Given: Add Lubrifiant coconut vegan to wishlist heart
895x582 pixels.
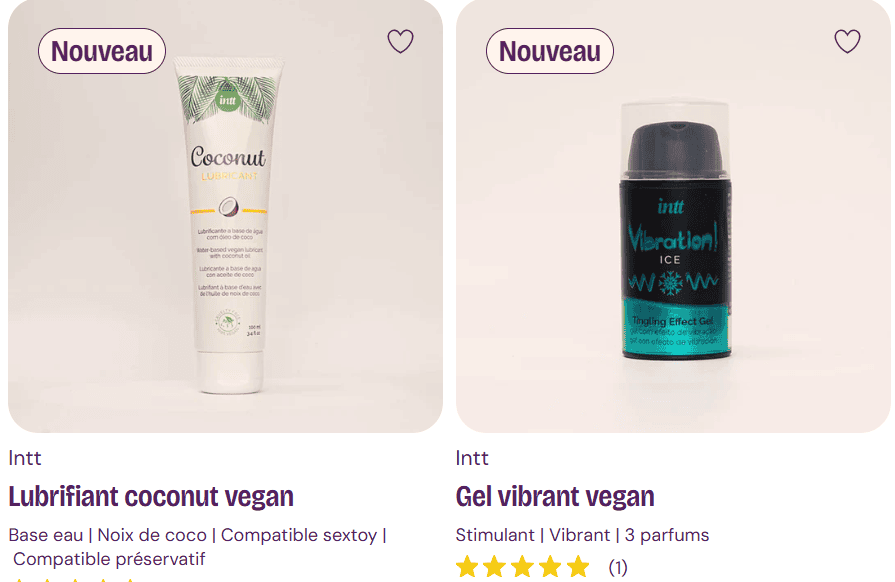Looking at the screenshot, I should 400,41.
